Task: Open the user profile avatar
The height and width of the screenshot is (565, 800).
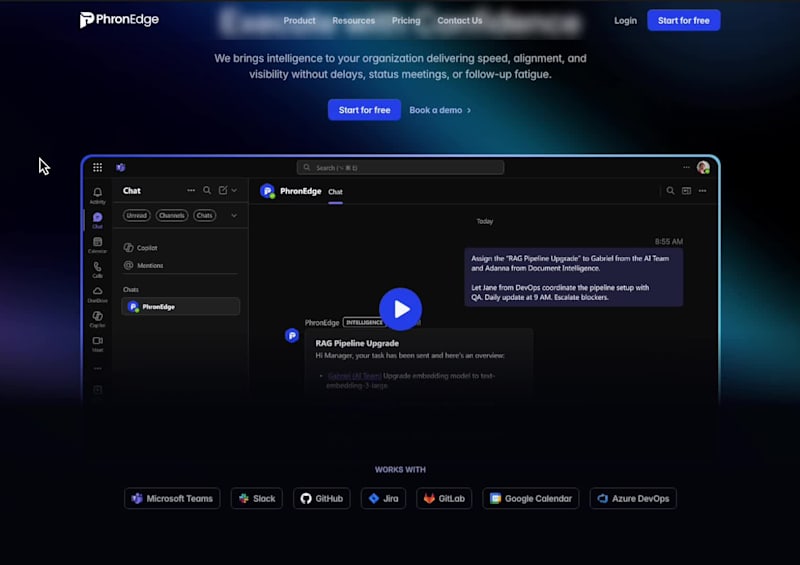Action: point(704,167)
